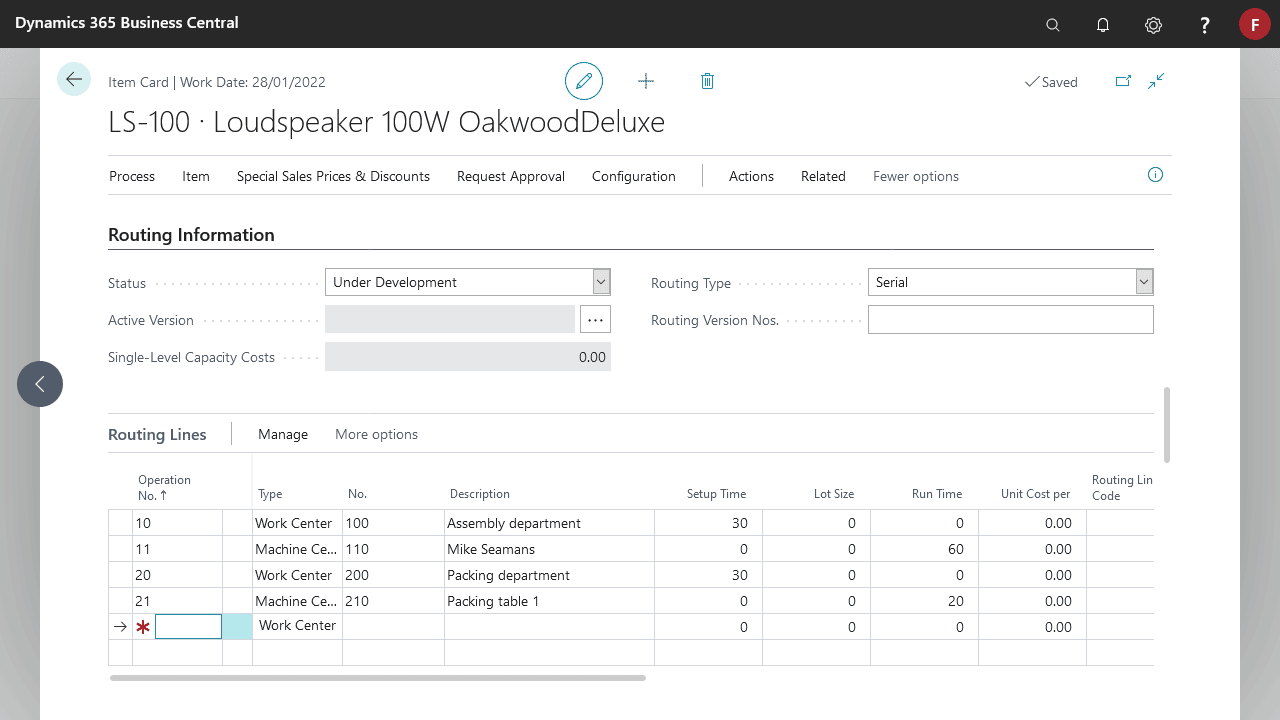The height and width of the screenshot is (720, 1280).
Task: Open the user account avatar F
Action: pos(1255,24)
